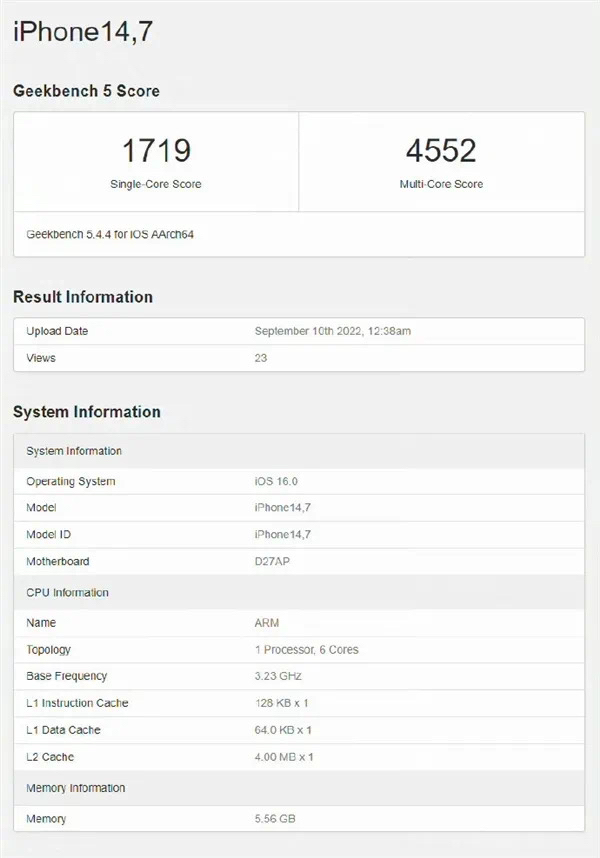Click the Model ID row value
Image resolution: width=600 pixels, height=858 pixels.
point(283,535)
